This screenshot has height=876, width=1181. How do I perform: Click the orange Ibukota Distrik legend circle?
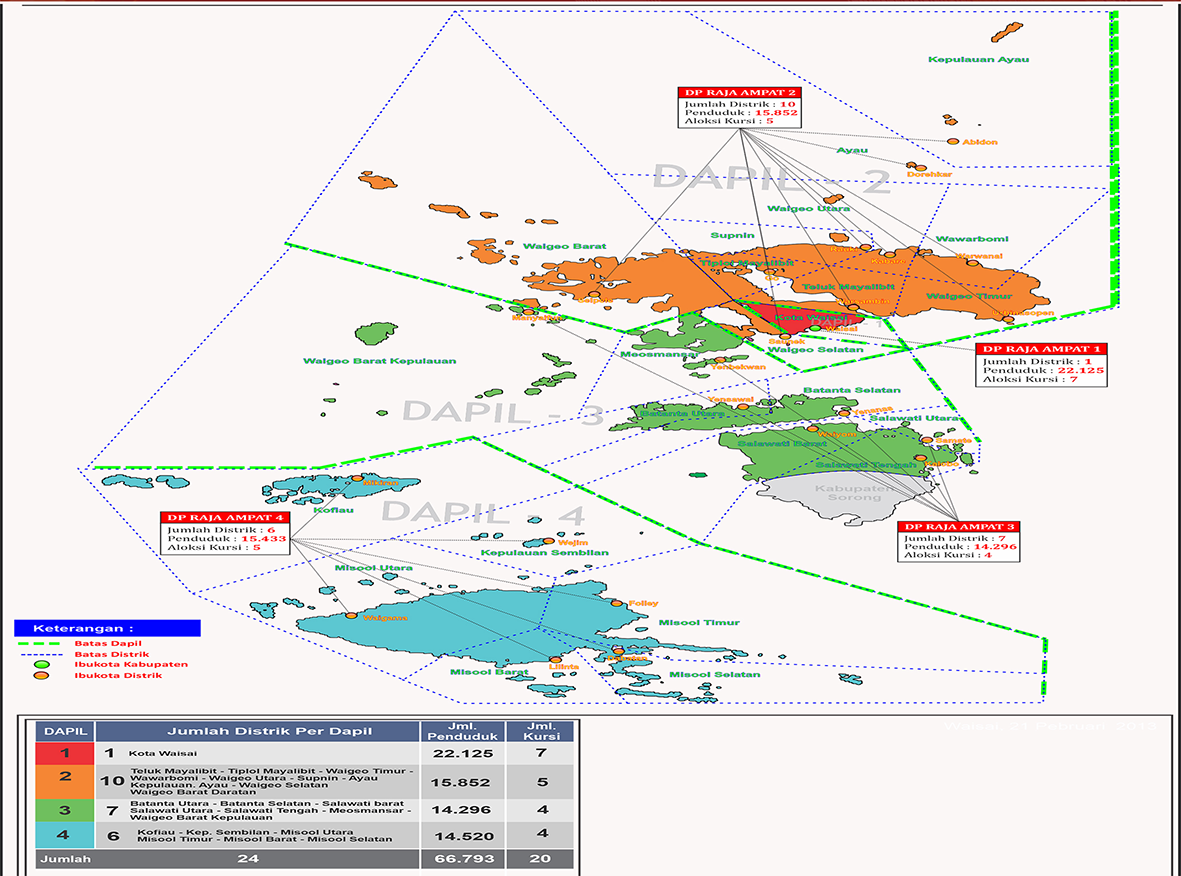pyautogui.click(x=42, y=676)
